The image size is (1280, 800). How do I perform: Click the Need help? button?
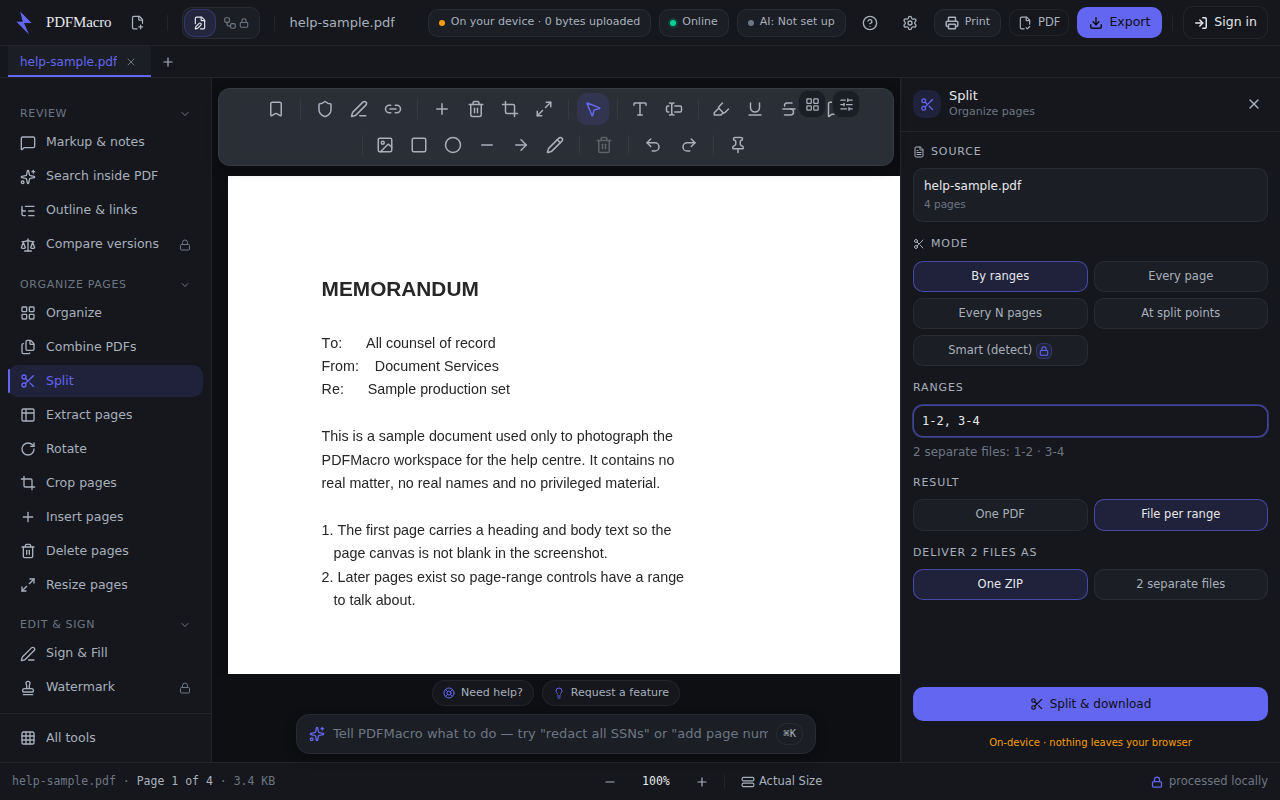483,693
